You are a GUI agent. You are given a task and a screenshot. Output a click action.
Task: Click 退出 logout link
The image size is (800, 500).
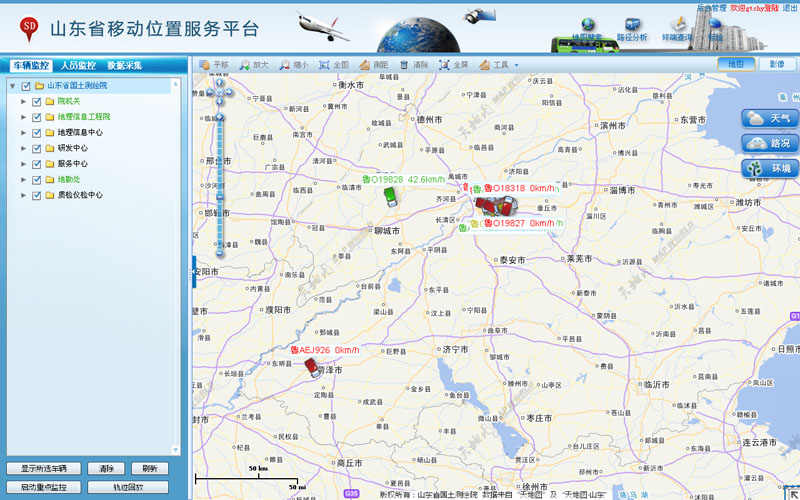click(x=790, y=8)
